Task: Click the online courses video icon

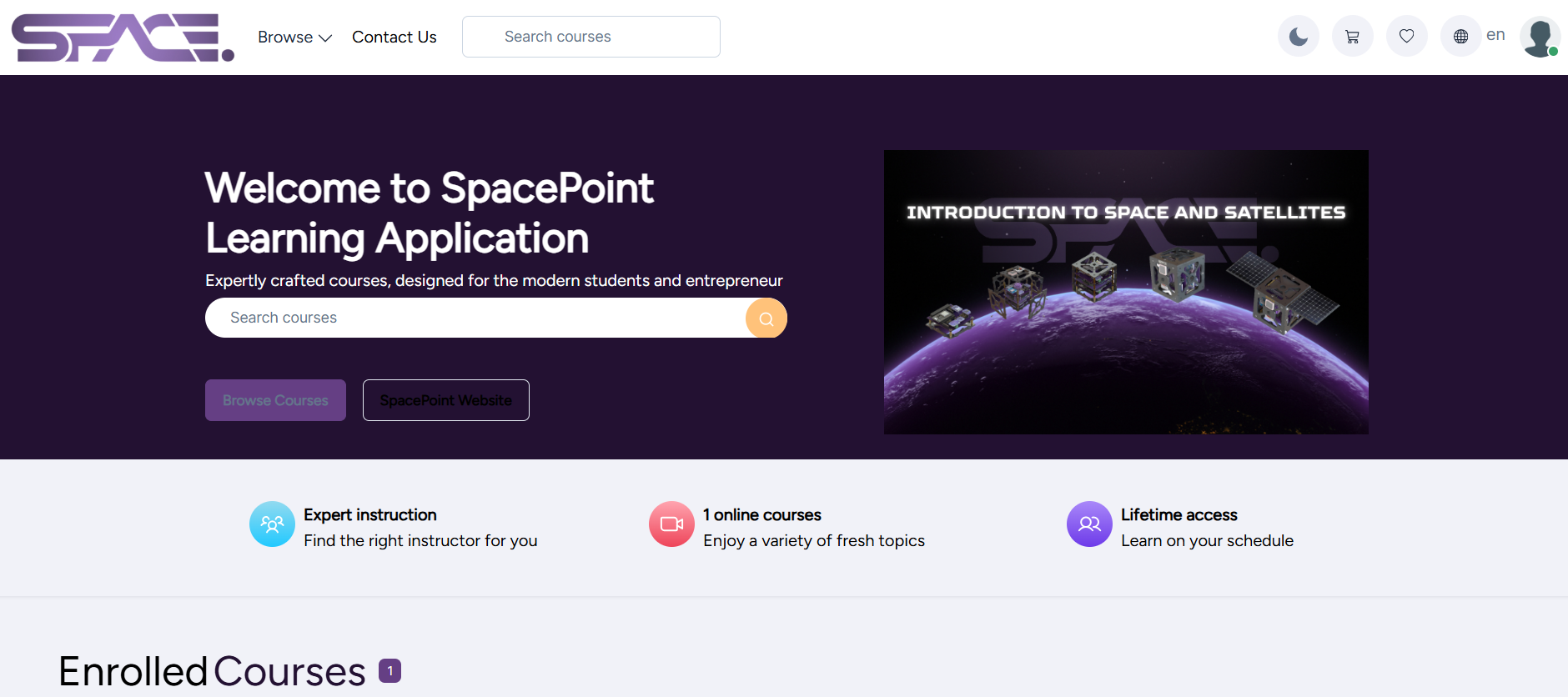Action: [671, 524]
